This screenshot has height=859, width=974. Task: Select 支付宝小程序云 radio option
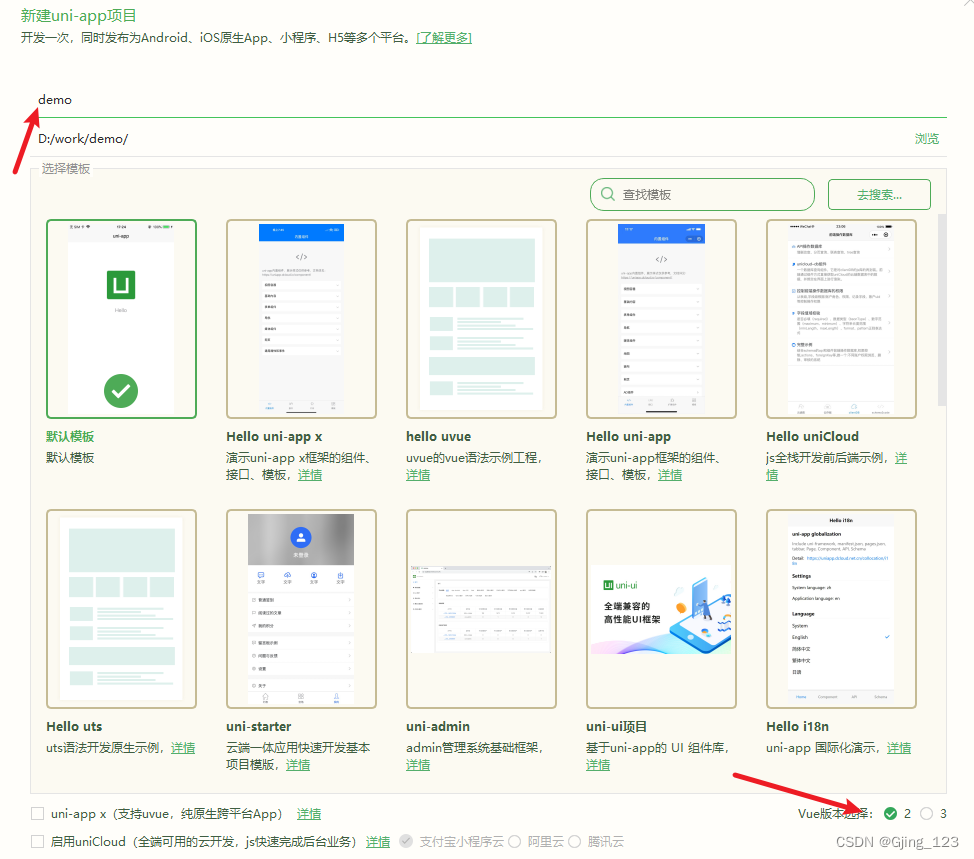click(406, 842)
